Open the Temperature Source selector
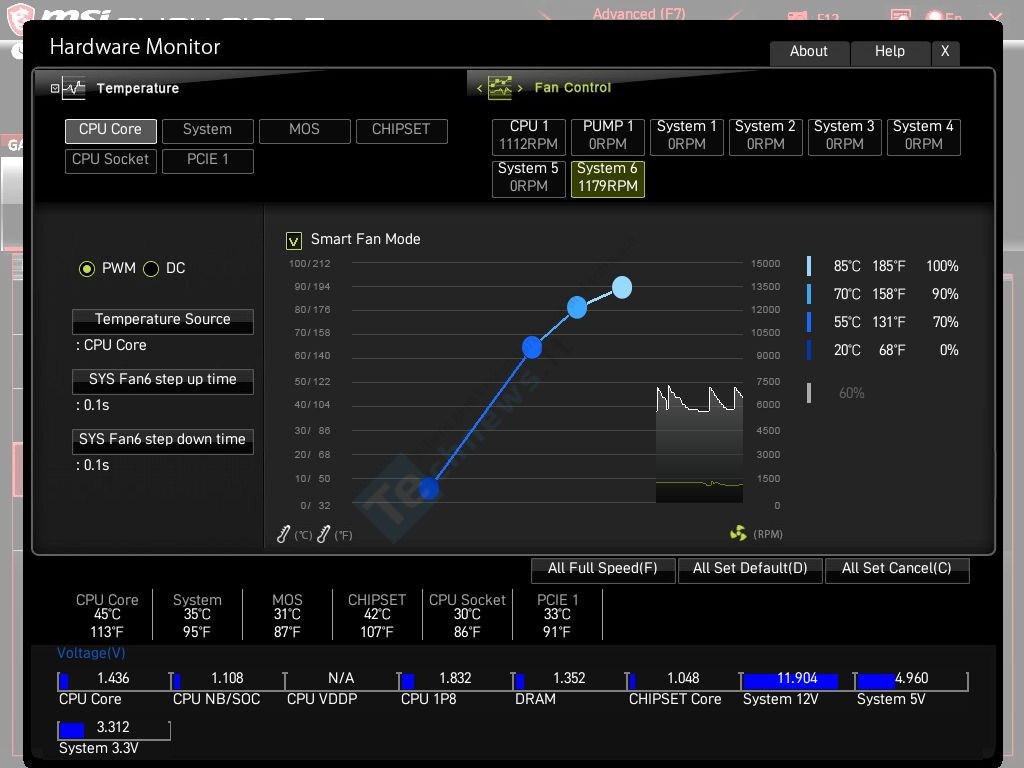 click(x=163, y=321)
